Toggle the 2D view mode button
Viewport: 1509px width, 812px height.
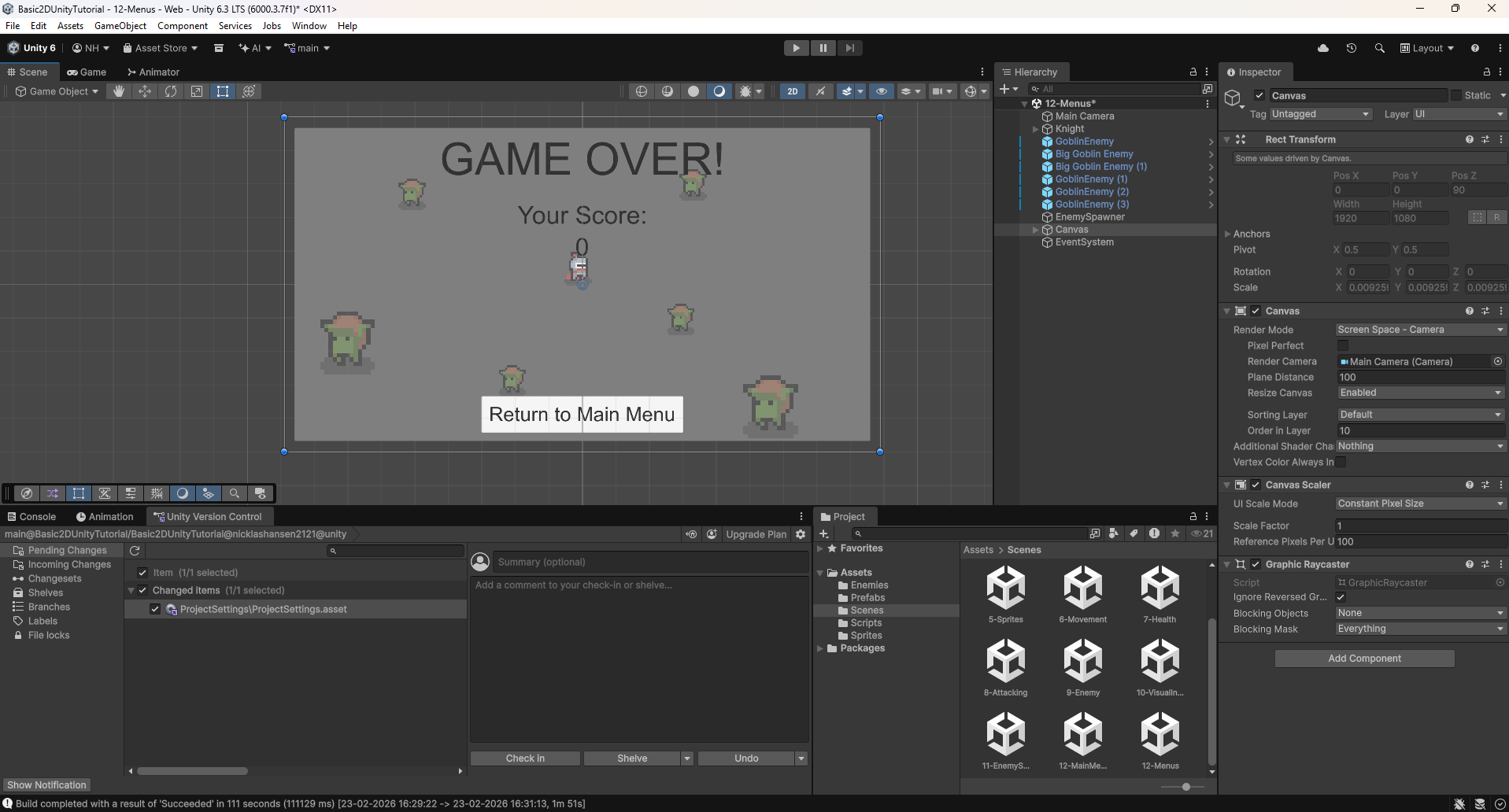(792, 91)
